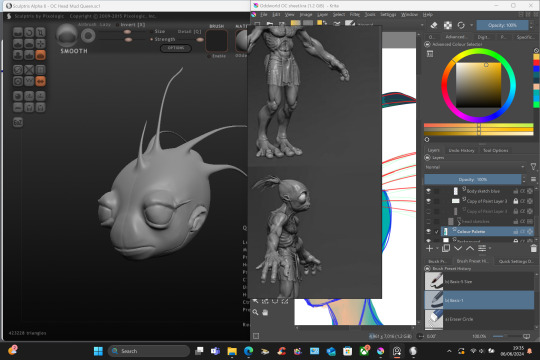Toggle lock on visible Copy of Paint Layer 3
Screen dimensions: 540x360
point(516,201)
